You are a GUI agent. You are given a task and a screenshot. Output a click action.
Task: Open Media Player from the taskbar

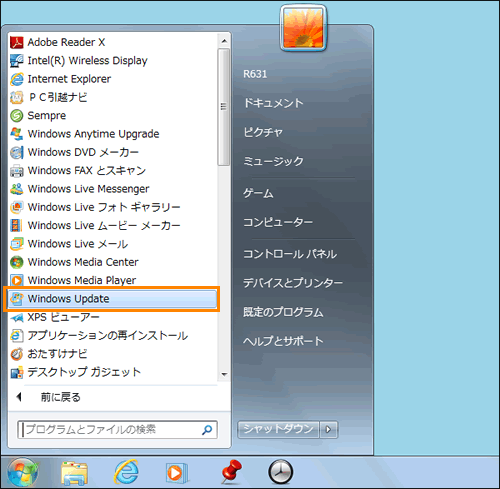pyautogui.click(x=177, y=473)
